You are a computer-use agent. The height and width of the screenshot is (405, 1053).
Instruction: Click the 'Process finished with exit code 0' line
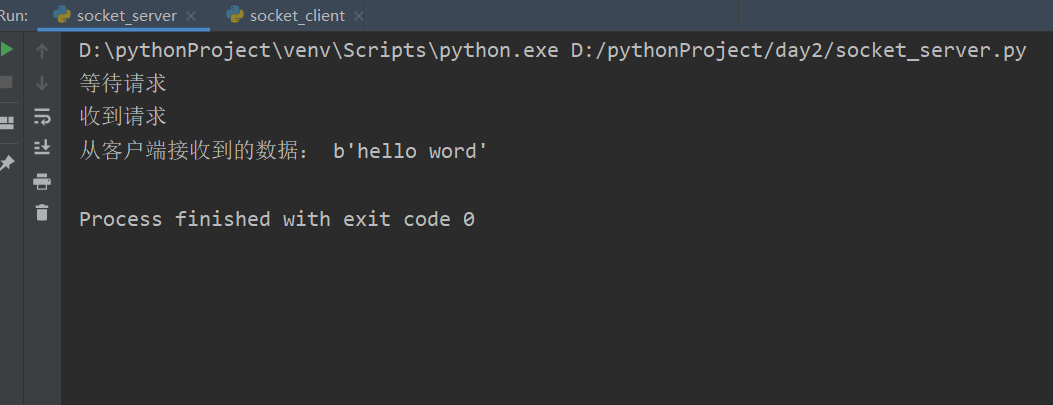point(277,219)
